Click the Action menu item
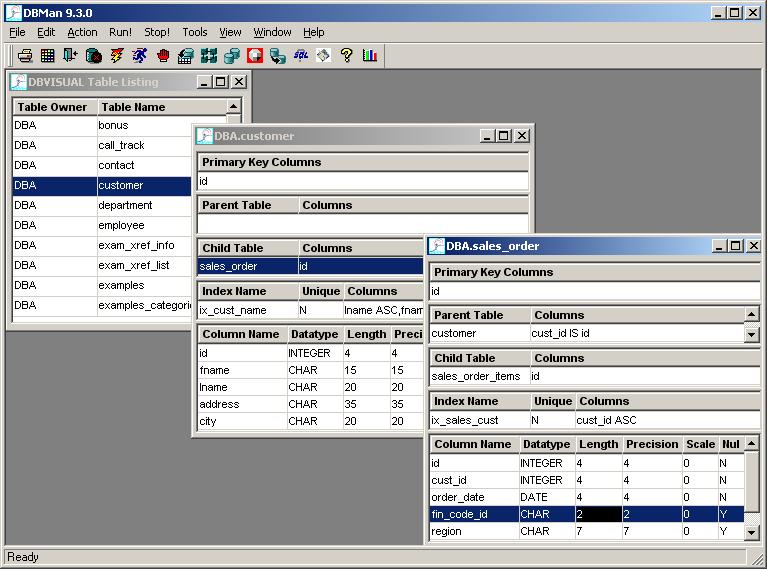Screen dimensions: 767x569 coord(82,32)
